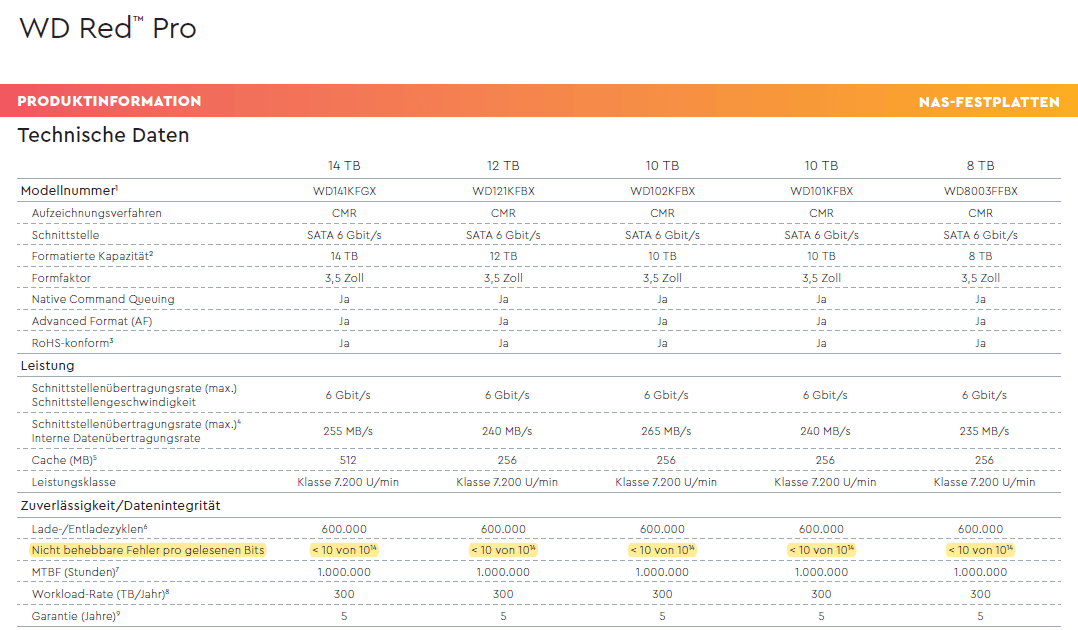Select the 255 MB/s transfer rate value

[348, 431]
